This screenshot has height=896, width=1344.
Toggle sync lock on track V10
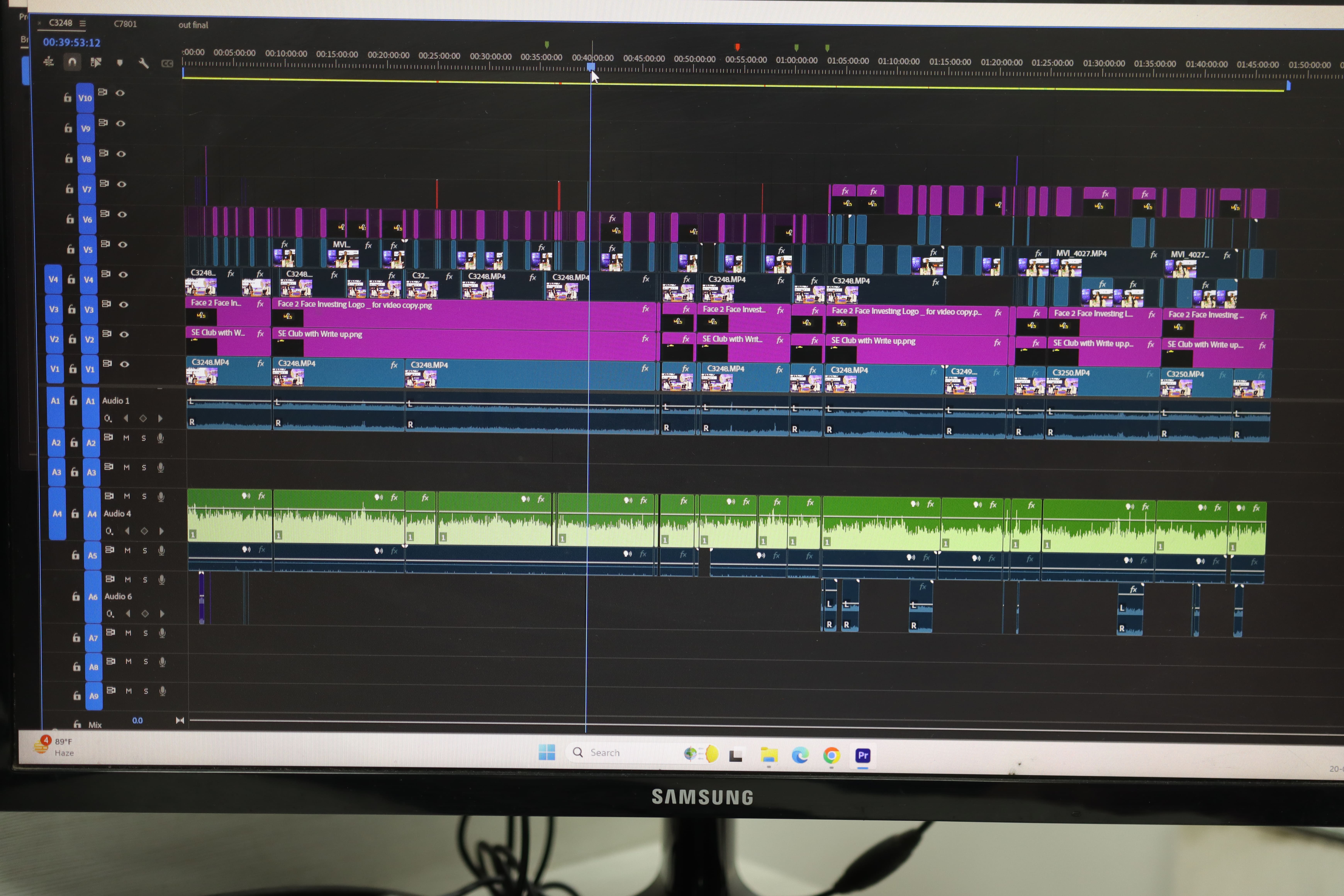click(x=102, y=92)
